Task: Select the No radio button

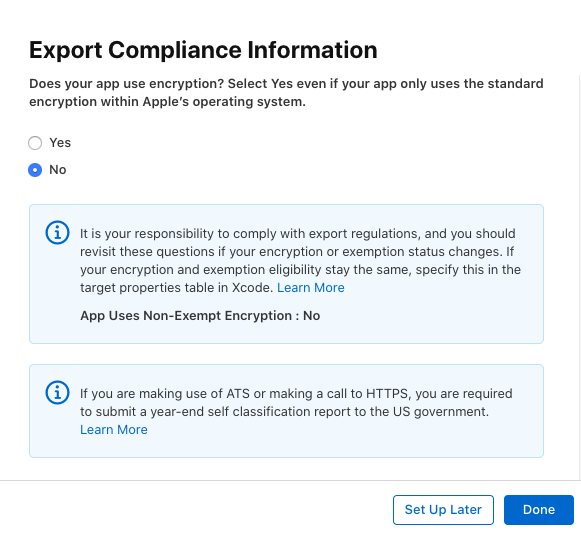Action: tap(35, 170)
